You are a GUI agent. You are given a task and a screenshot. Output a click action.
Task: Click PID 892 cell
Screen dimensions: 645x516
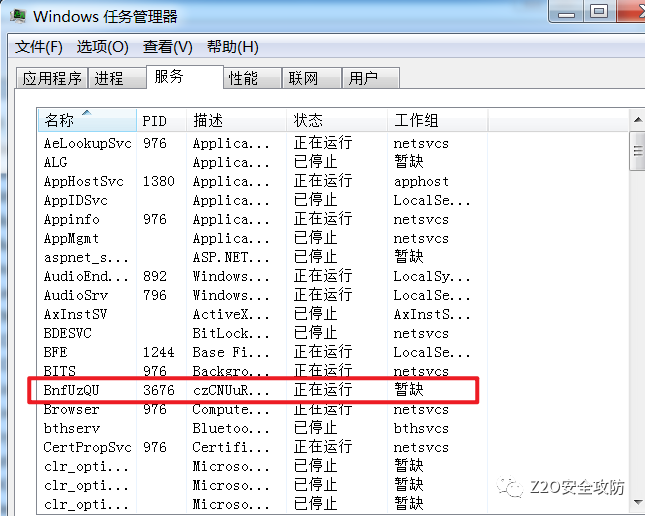(155, 276)
